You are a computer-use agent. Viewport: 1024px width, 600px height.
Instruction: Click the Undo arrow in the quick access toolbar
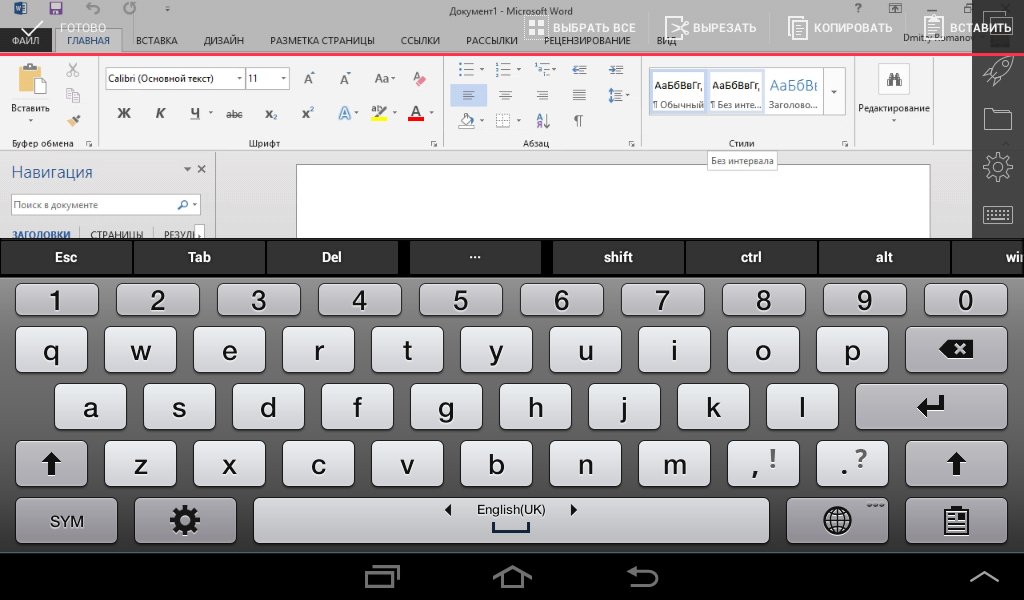93,9
